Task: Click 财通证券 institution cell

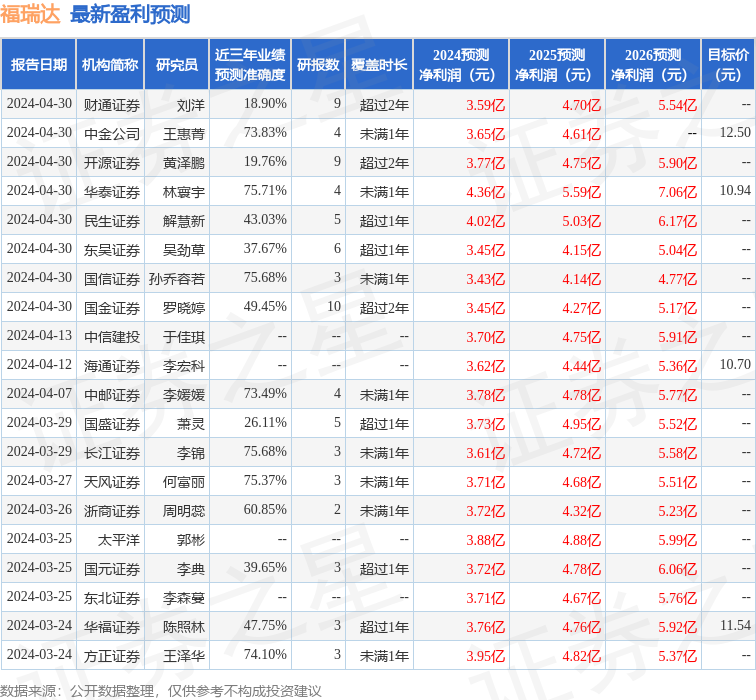Action: coord(112,105)
